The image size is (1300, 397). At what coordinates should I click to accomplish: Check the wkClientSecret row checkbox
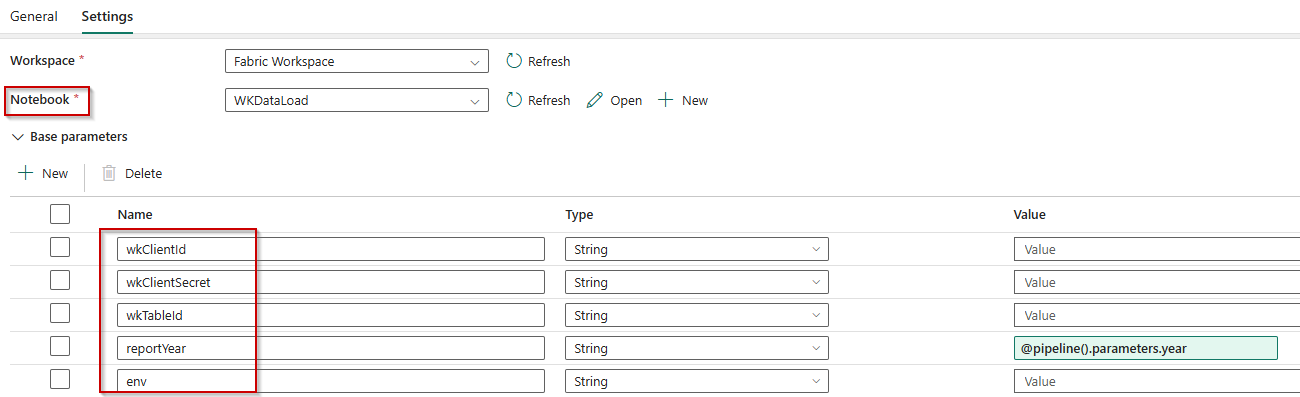tap(60, 281)
